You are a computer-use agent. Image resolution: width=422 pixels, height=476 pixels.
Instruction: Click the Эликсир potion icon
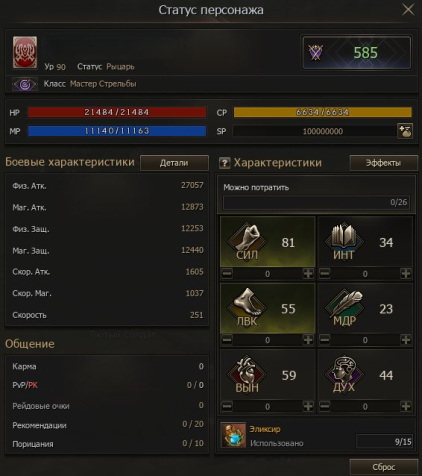[233, 435]
